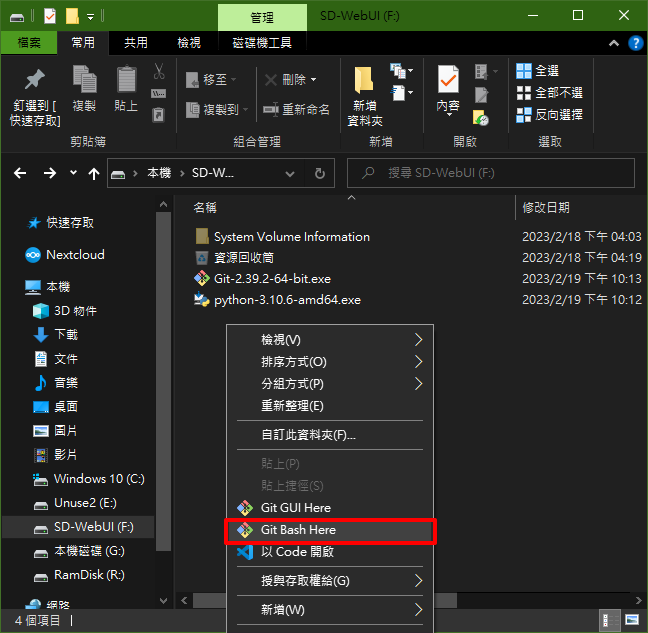Screen dimensions: 648x633
Task: Click the search SD-WebUI (F:) field
Action: (491, 173)
